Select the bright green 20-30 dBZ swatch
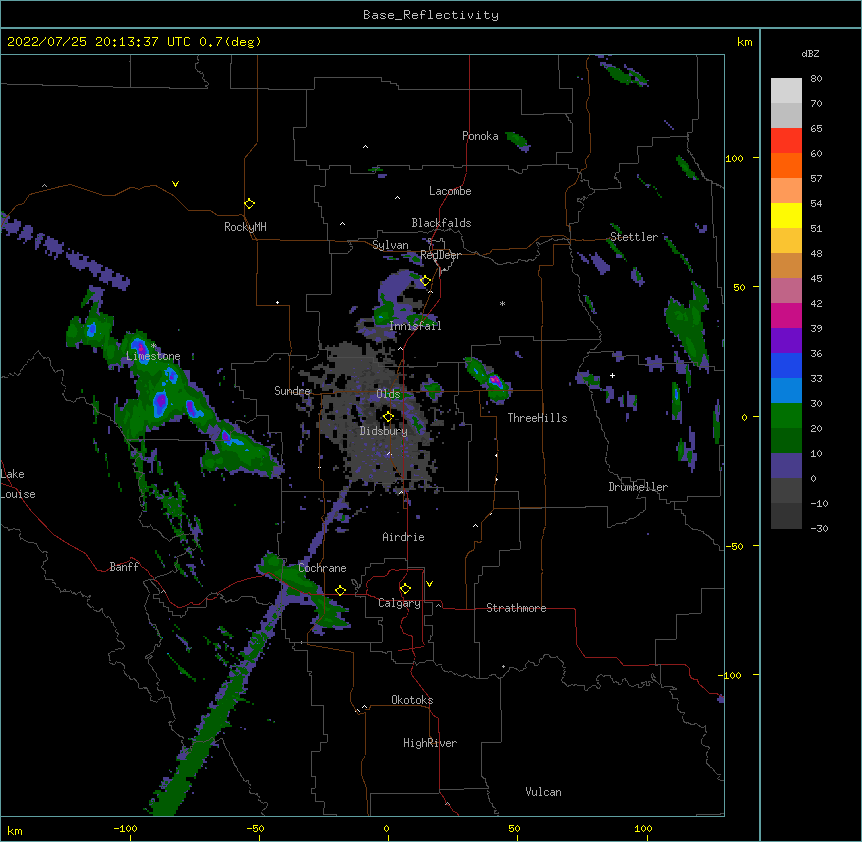The width and height of the screenshot is (862, 842). (786, 416)
